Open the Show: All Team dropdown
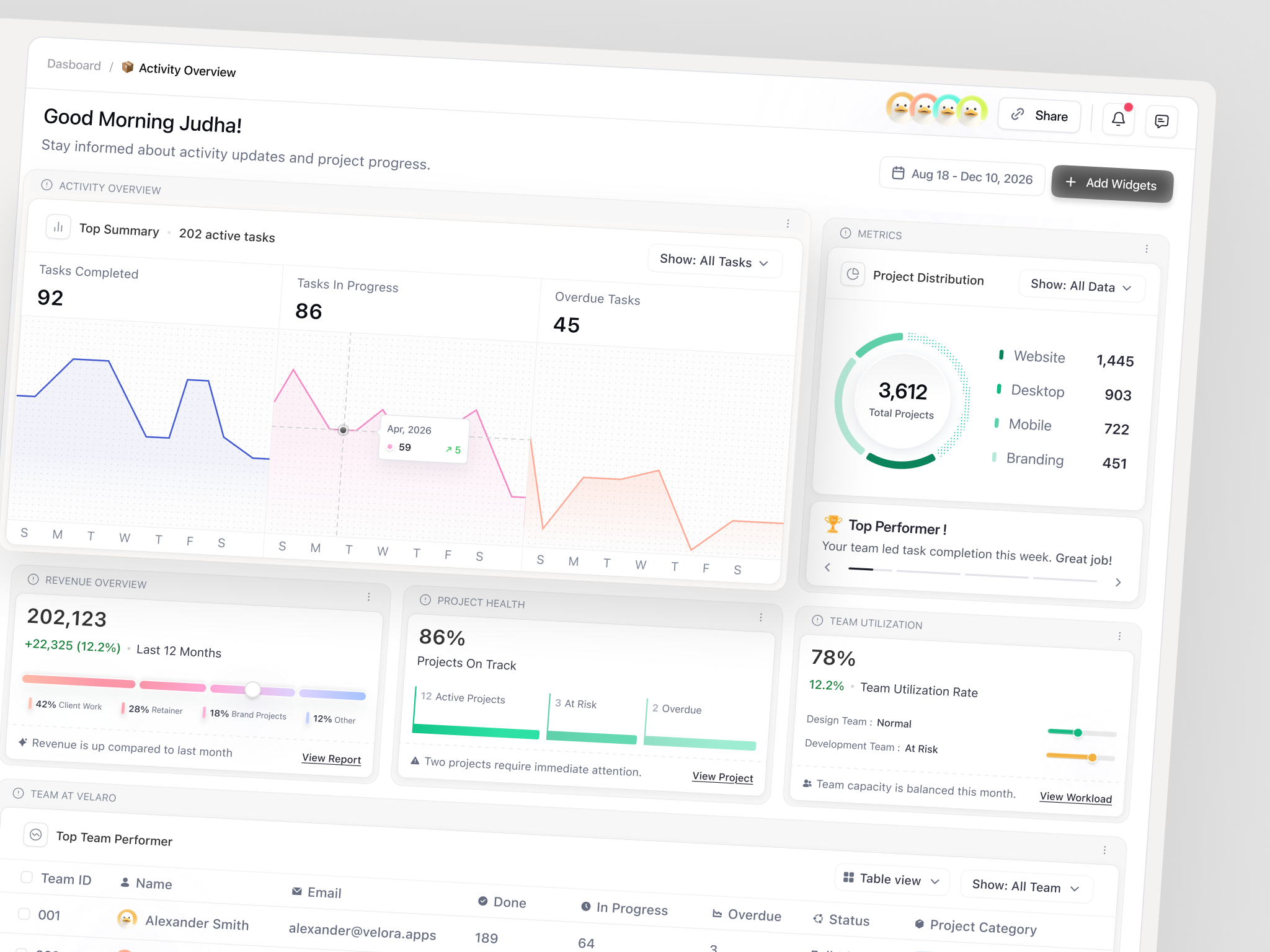Image resolution: width=1270 pixels, height=952 pixels. pos(1026,886)
